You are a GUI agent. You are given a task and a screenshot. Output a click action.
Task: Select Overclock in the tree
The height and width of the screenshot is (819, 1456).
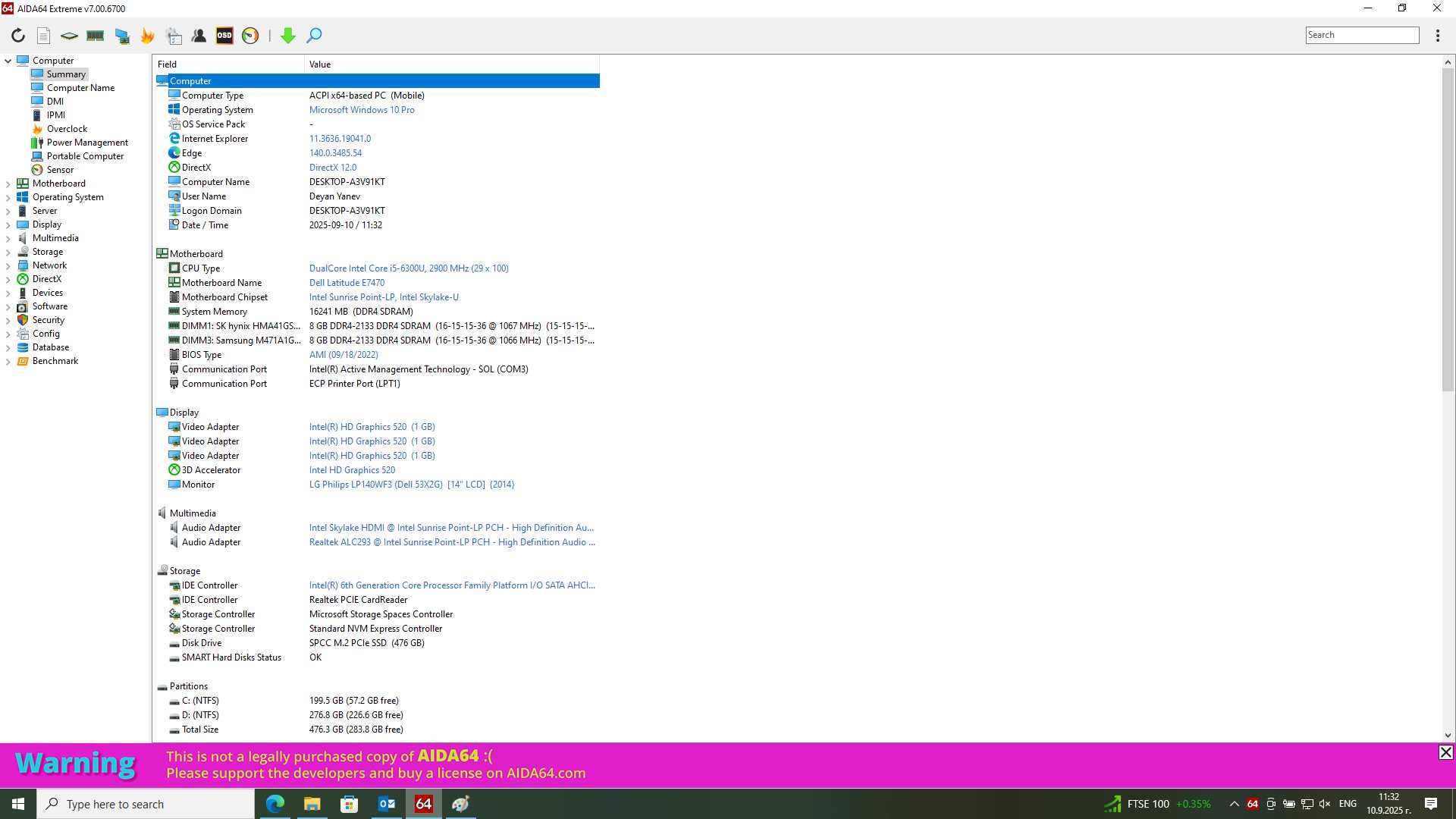pyautogui.click(x=67, y=129)
